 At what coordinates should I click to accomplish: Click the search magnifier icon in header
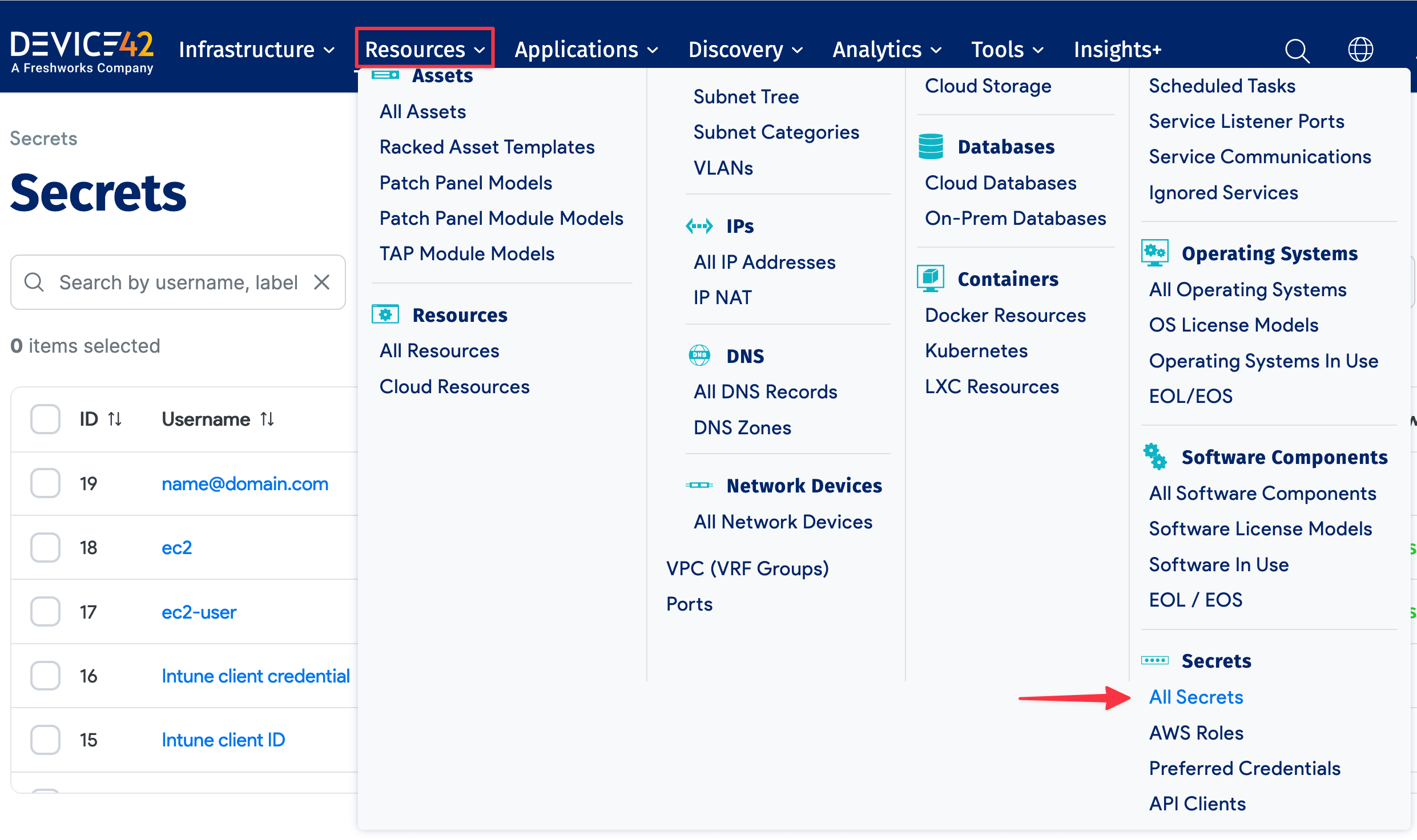(x=1297, y=50)
